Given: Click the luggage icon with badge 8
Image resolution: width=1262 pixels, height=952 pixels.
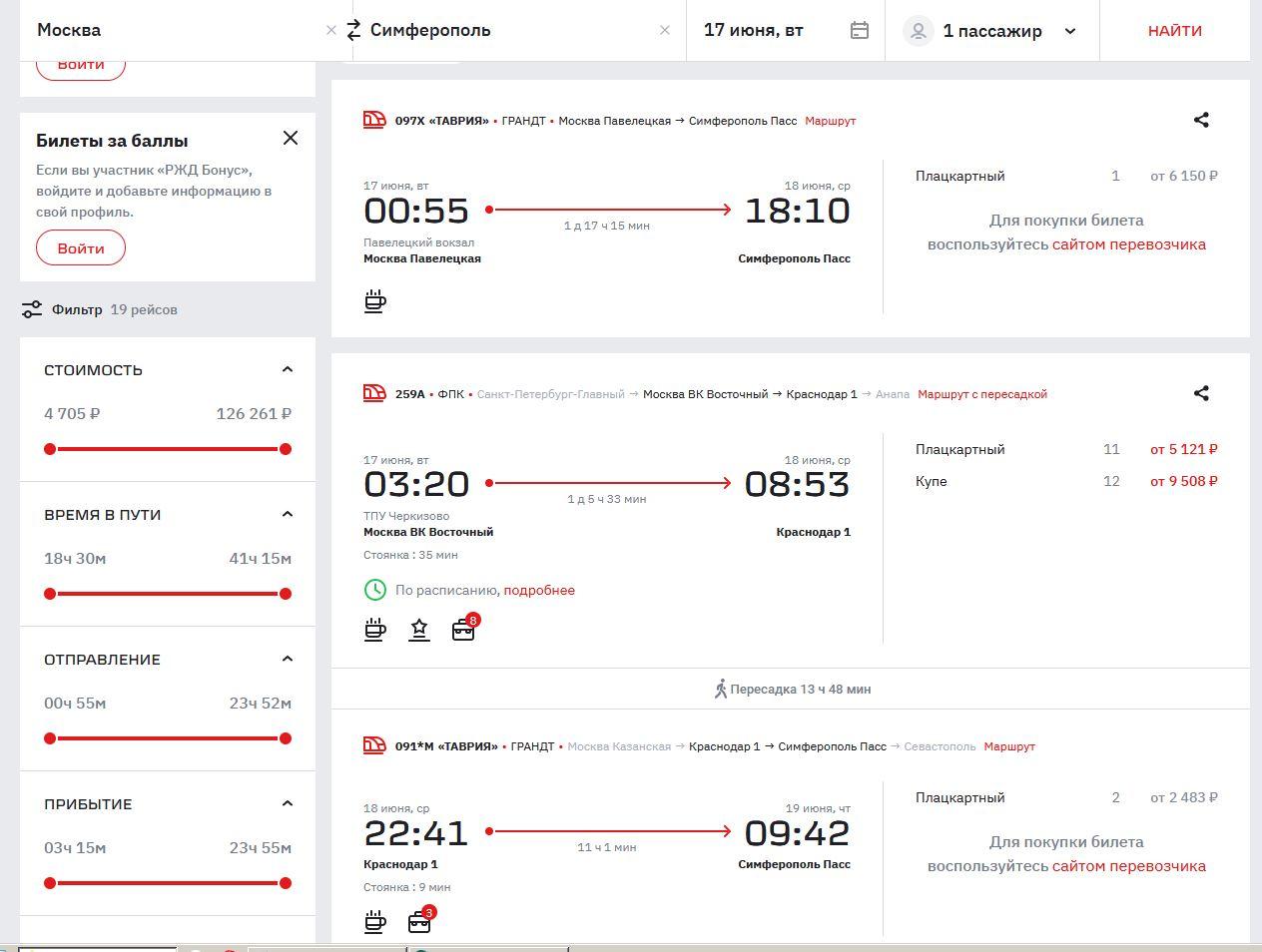Looking at the screenshot, I should pos(463,630).
